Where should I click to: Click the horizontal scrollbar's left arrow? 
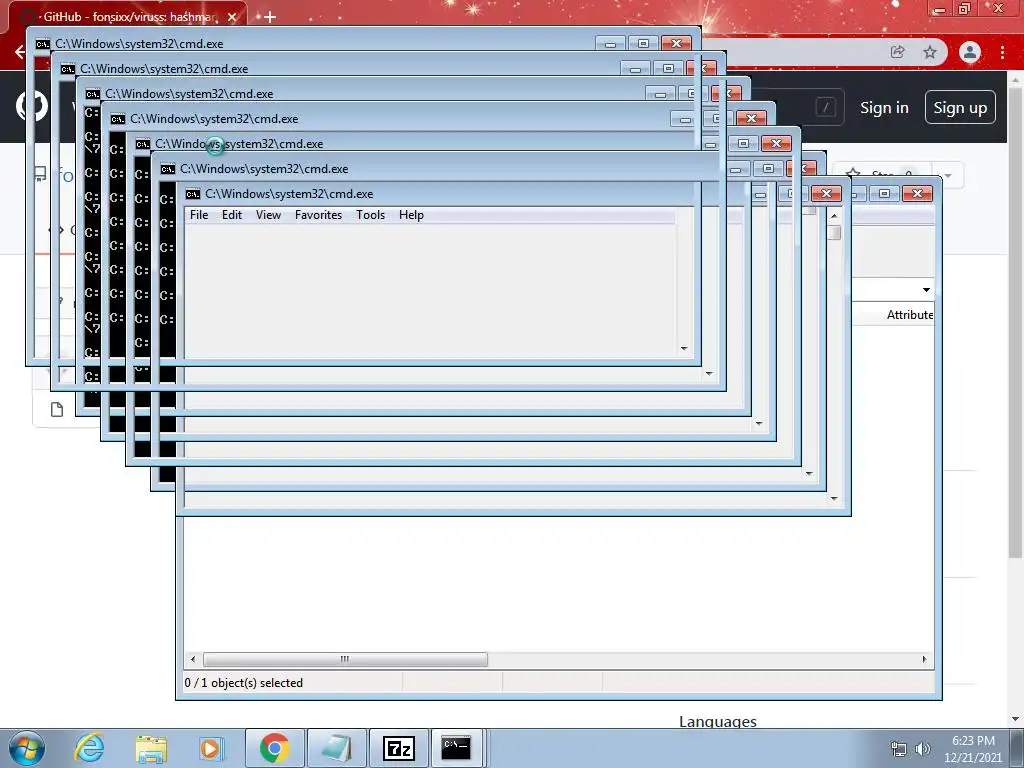(192, 659)
